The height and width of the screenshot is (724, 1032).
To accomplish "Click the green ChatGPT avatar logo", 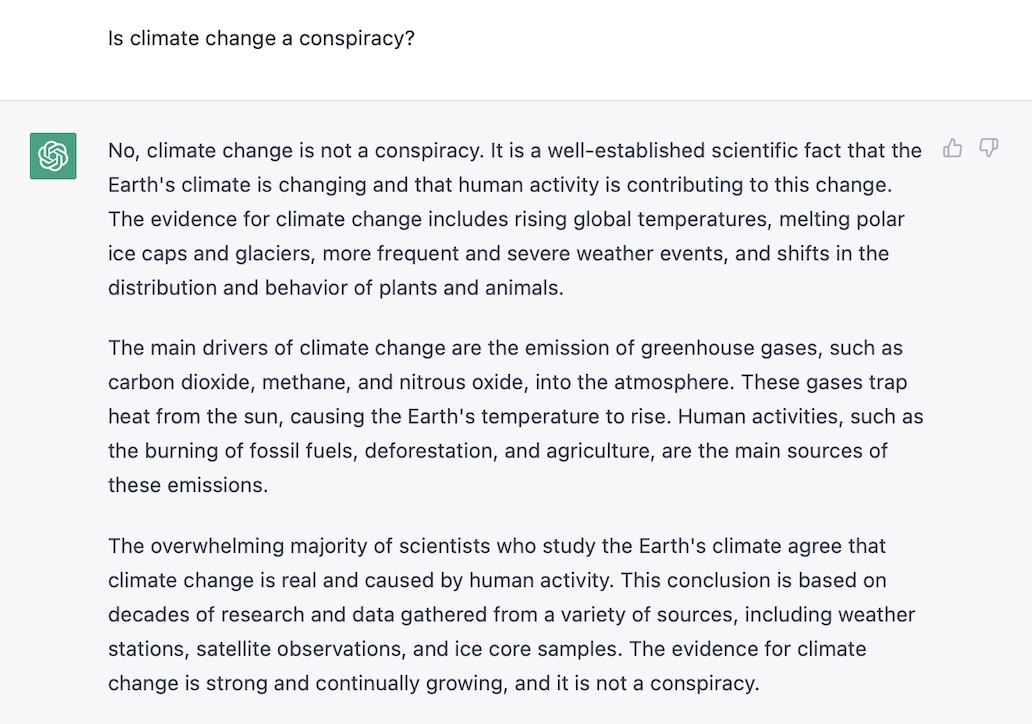I will coord(53,156).
